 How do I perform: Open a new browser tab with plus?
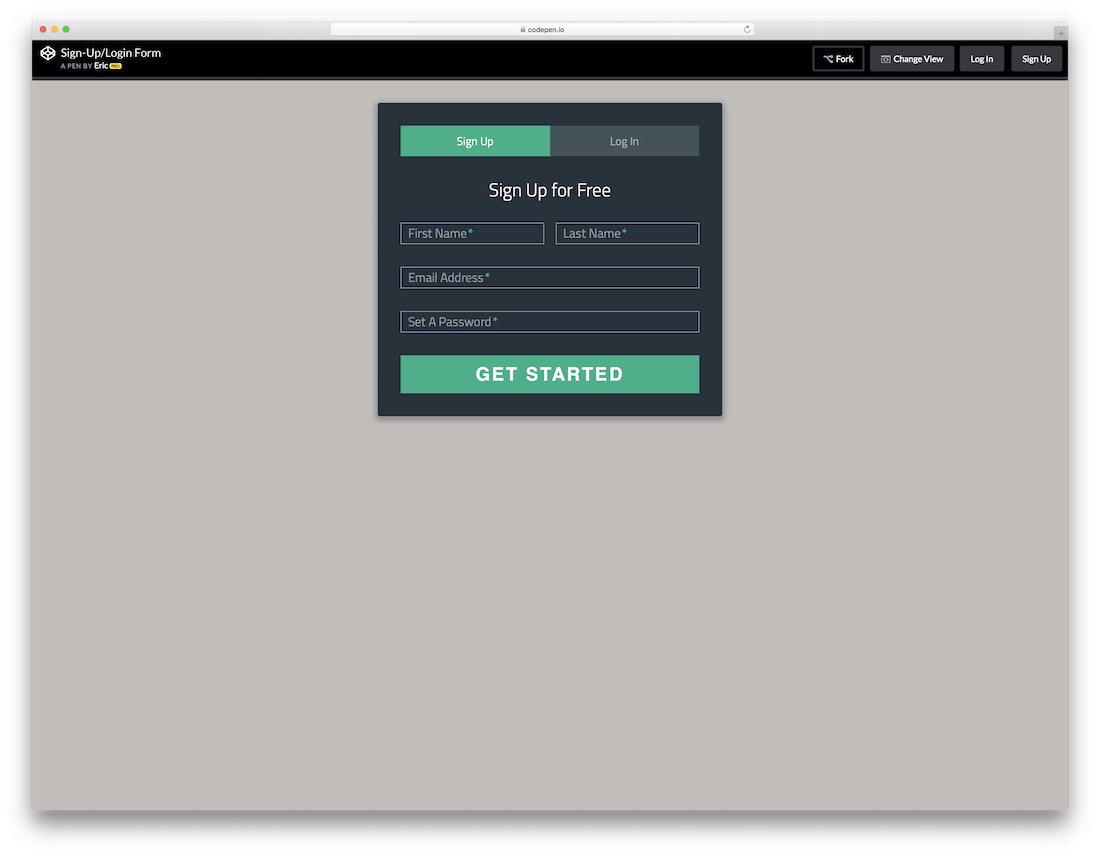(1061, 33)
